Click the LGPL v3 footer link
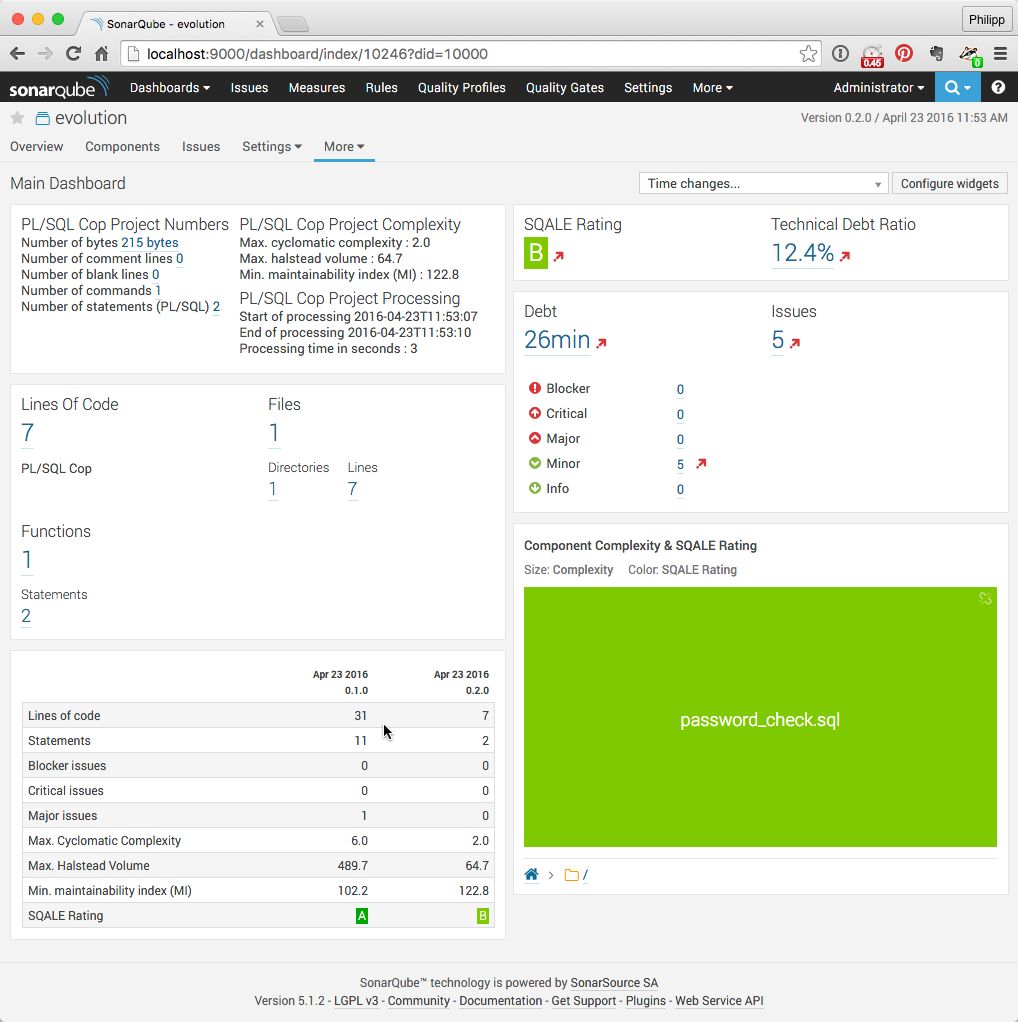The image size is (1018, 1022). click(x=356, y=1001)
